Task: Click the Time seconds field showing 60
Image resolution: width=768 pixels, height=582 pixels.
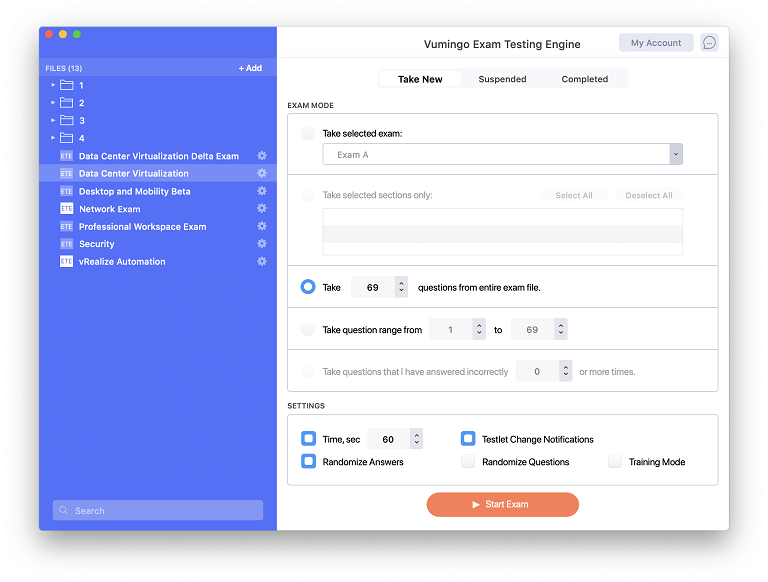Action: 388,438
